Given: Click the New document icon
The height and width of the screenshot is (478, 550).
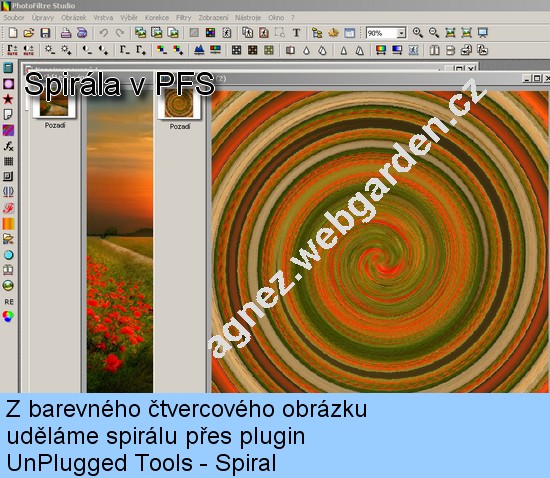Looking at the screenshot, I should pyautogui.click(x=13, y=33).
